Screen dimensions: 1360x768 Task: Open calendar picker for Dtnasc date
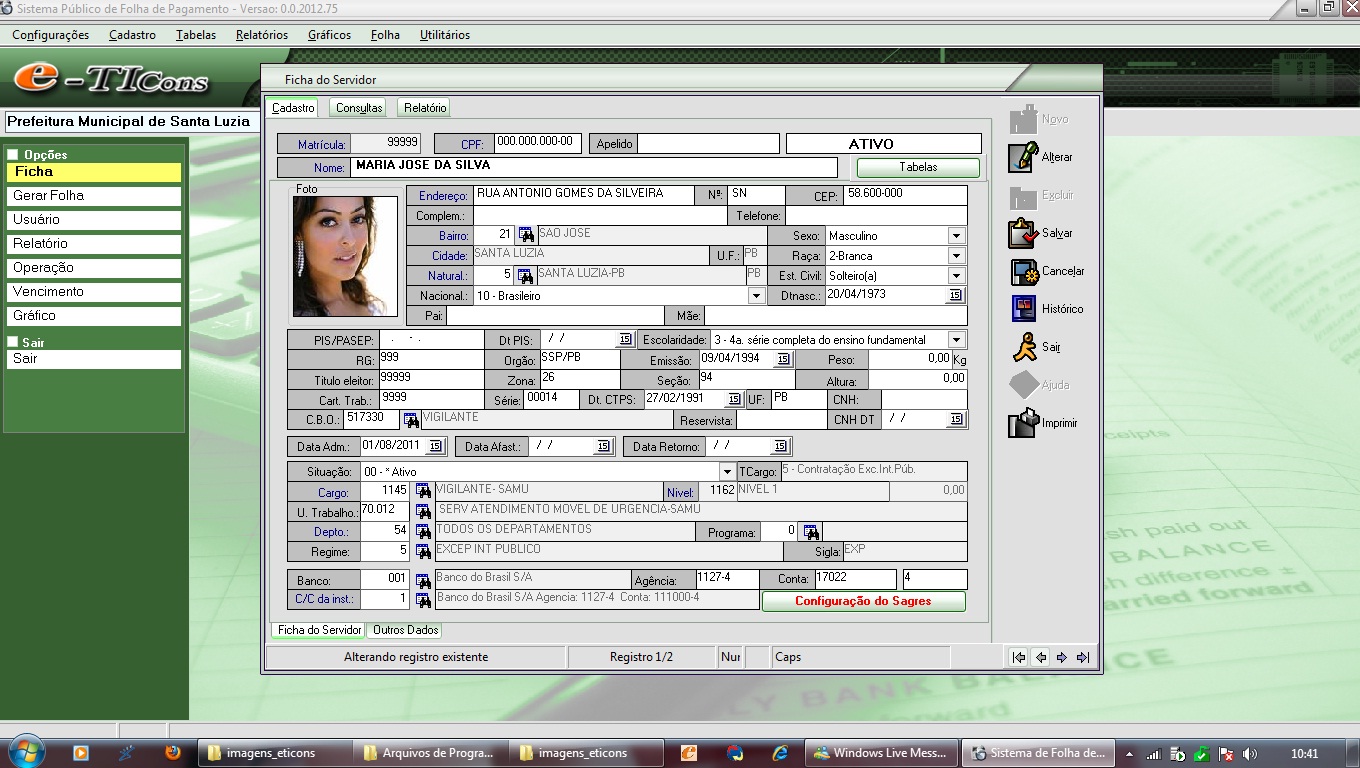[x=955, y=296]
